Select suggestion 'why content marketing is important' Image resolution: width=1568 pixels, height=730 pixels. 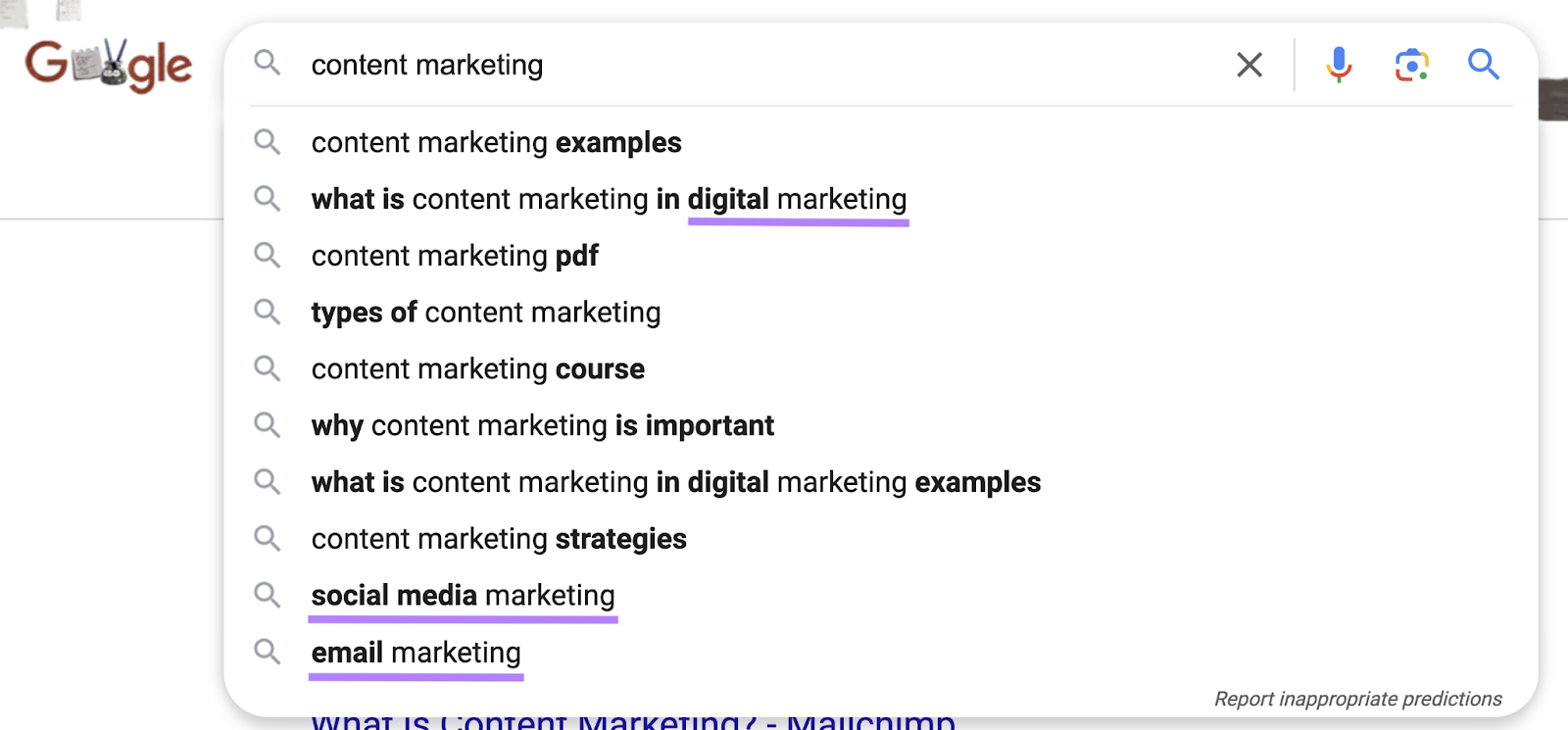coord(542,425)
